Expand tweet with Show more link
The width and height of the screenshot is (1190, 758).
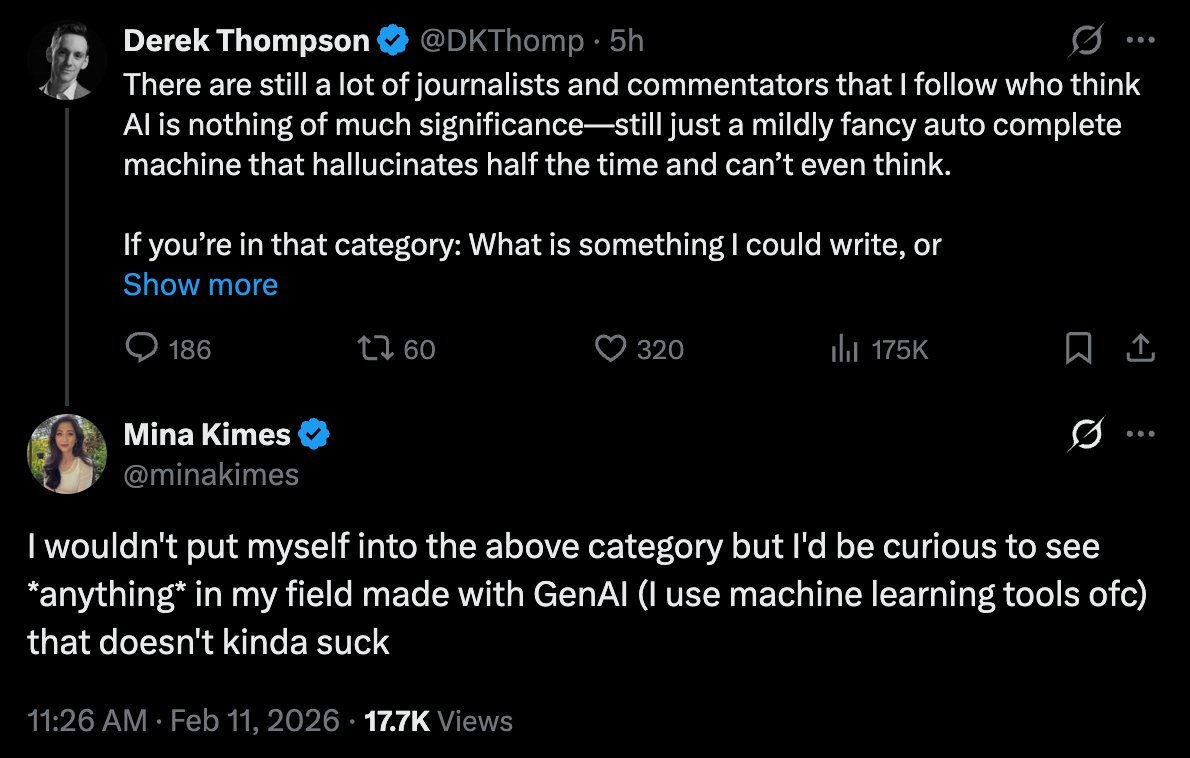click(x=200, y=285)
